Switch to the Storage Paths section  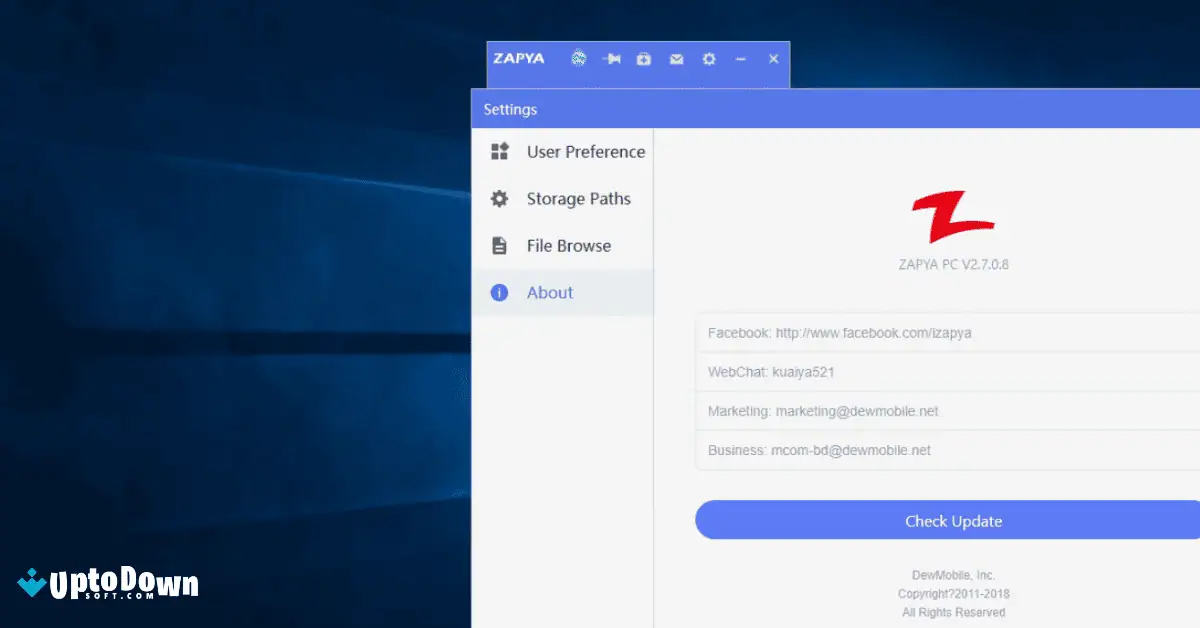pos(578,198)
